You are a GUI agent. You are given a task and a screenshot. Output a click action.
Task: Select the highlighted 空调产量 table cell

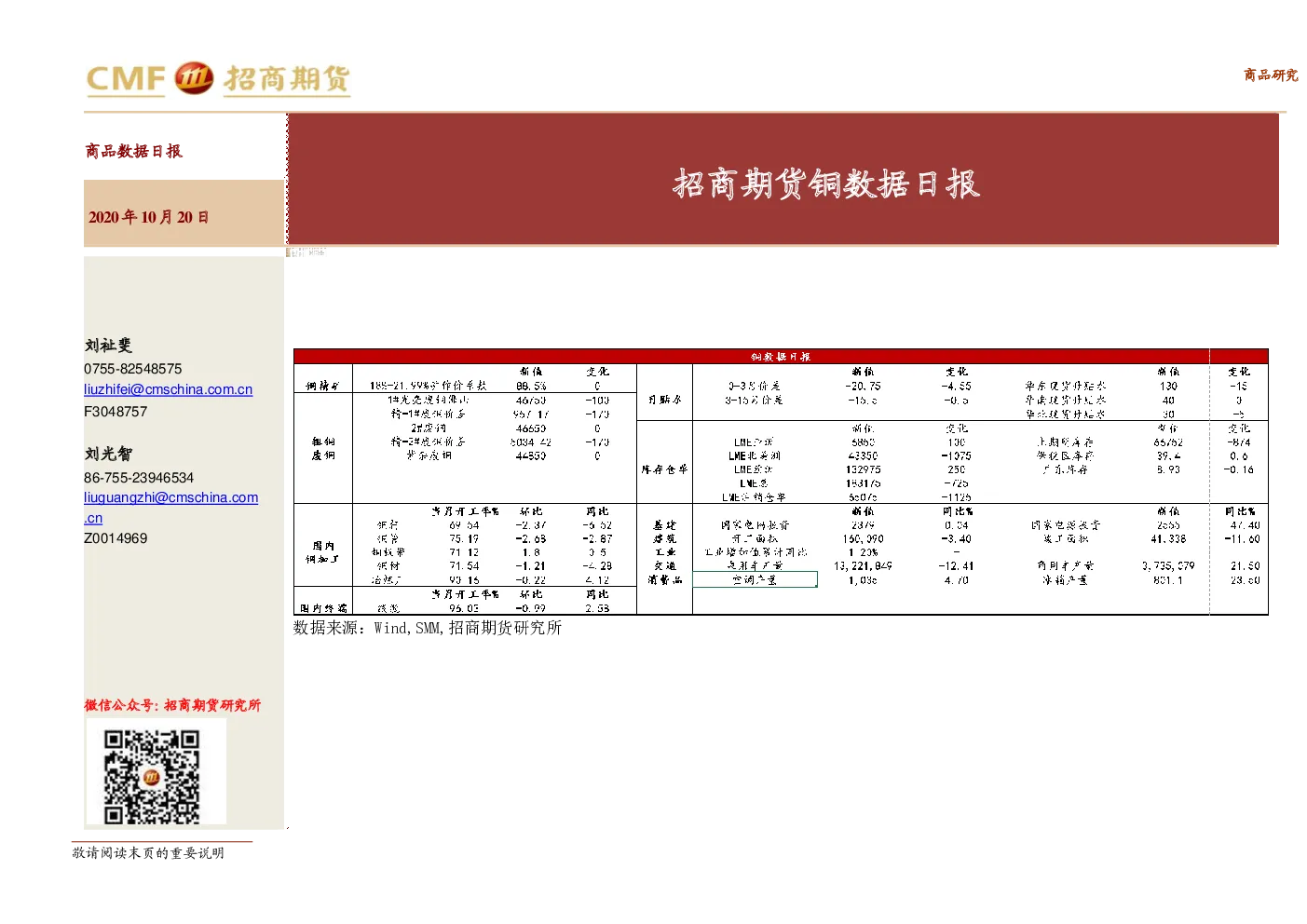tap(755, 579)
